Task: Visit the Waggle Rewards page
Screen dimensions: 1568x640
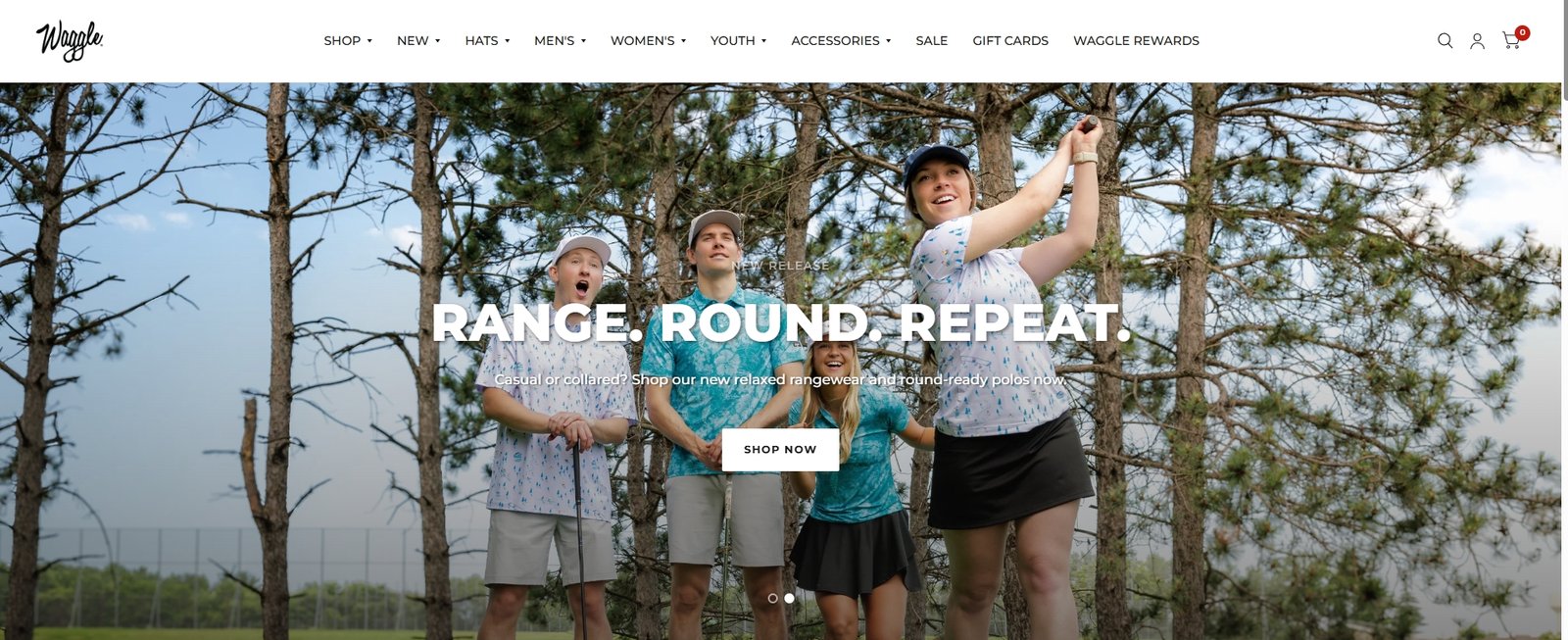Action: [1136, 41]
